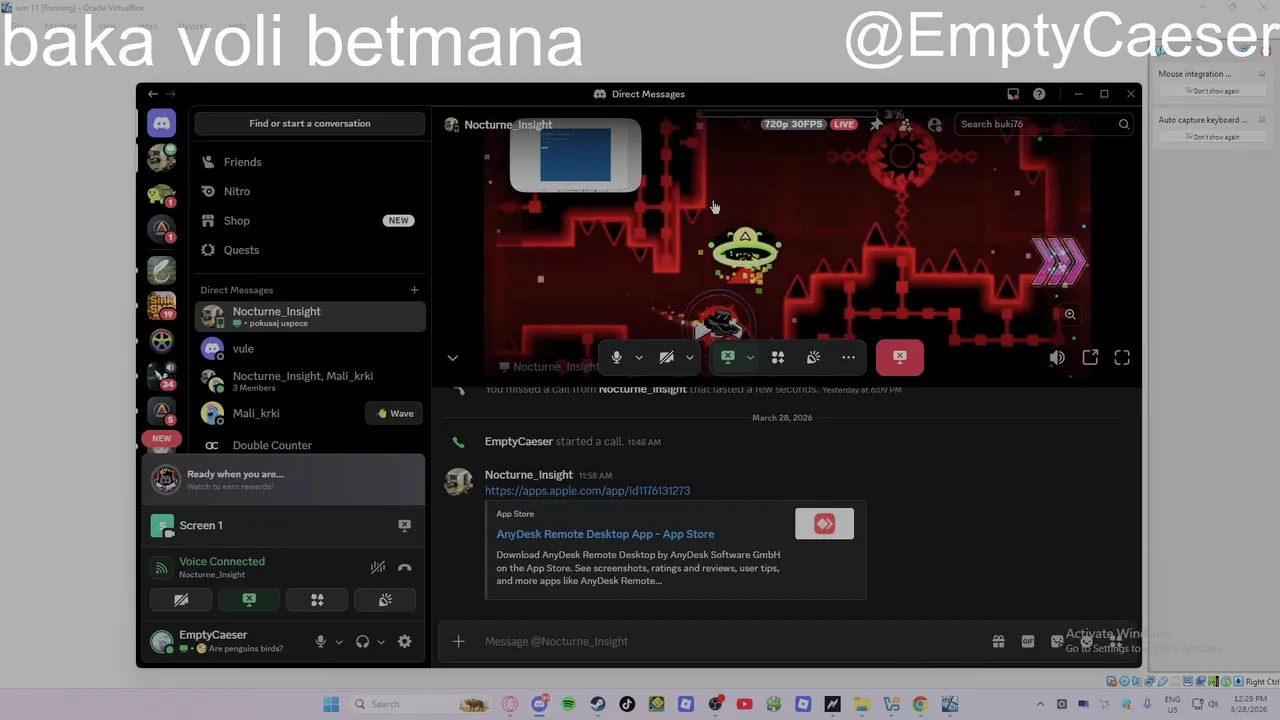Open Spotify from the taskbar

[568, 704]
